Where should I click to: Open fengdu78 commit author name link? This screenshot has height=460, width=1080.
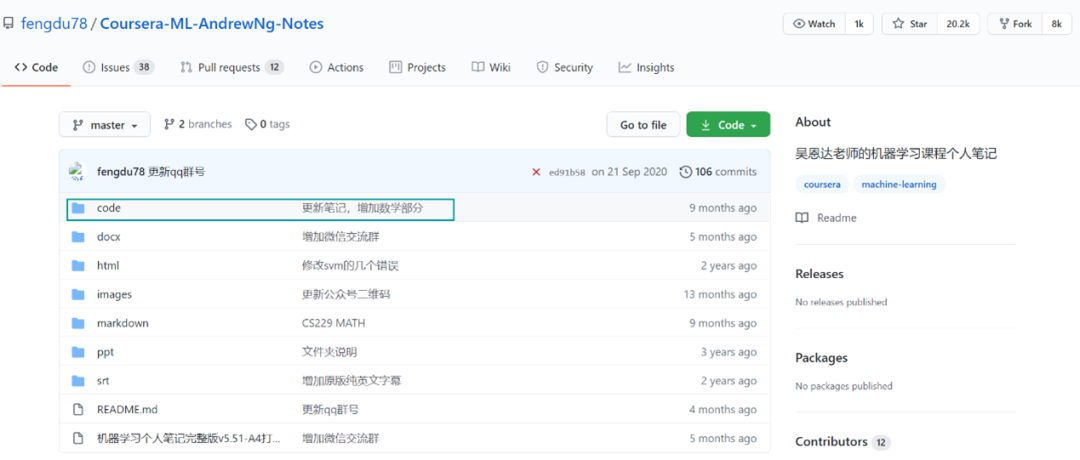[x=121, y=171]
